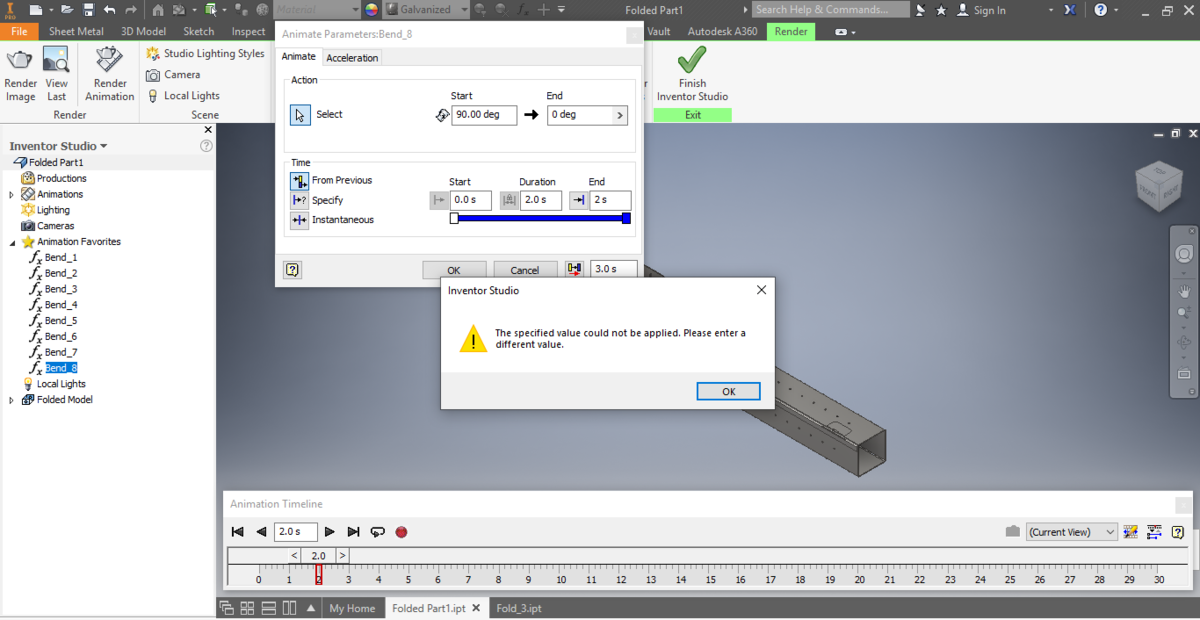Image resolution: width=1200 pixels, height=620 pixels.
Task: Click the Animation Options icon in timeline
Action: [x=1131, y=532]
